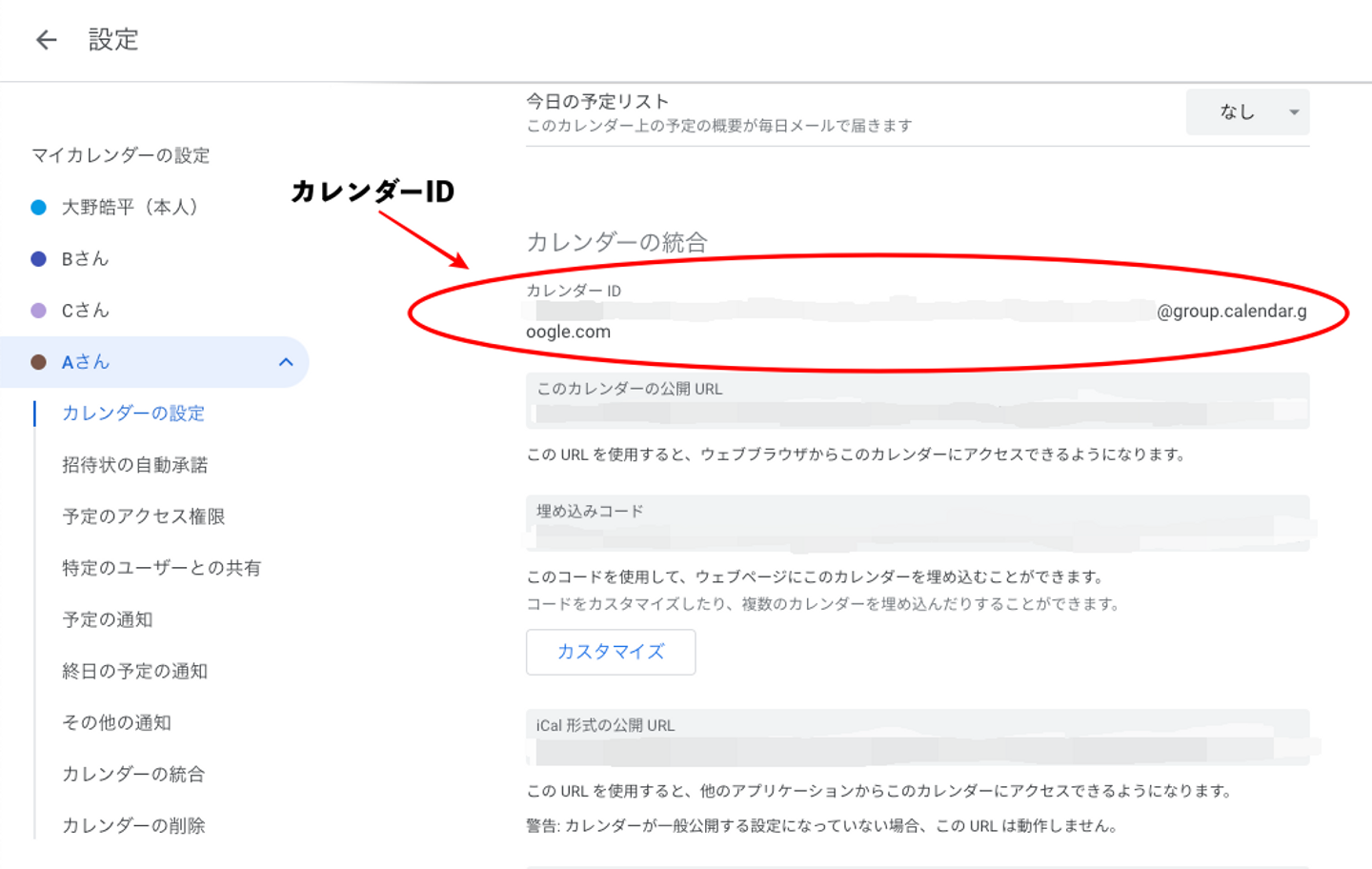
Task: Click the dark blue dot beside Bさん
Action: click(39, 259)
